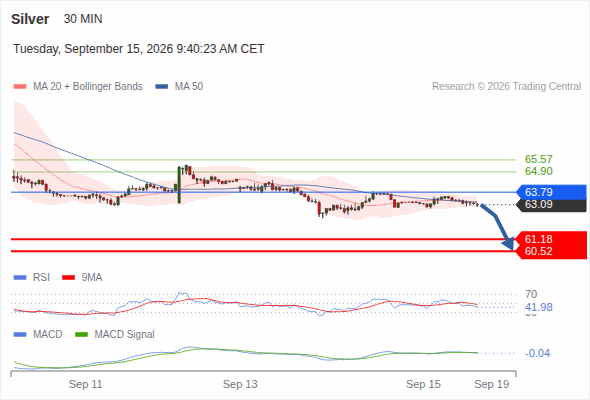Click the blue downward forecast arrow
This screenshot has width=590, height=400.
[497, 227]
